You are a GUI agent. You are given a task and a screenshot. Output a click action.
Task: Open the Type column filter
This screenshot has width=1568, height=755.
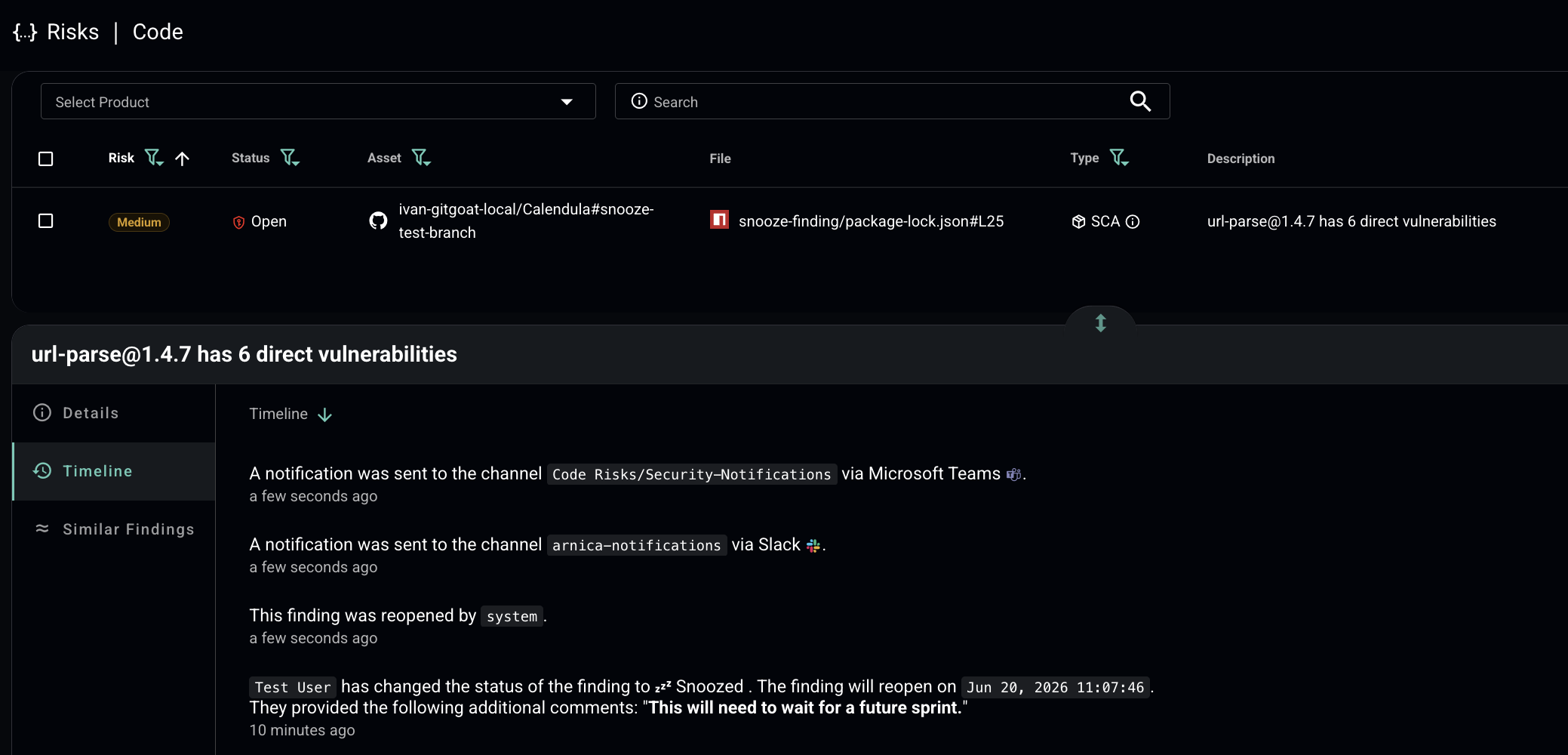[1119, 157]
